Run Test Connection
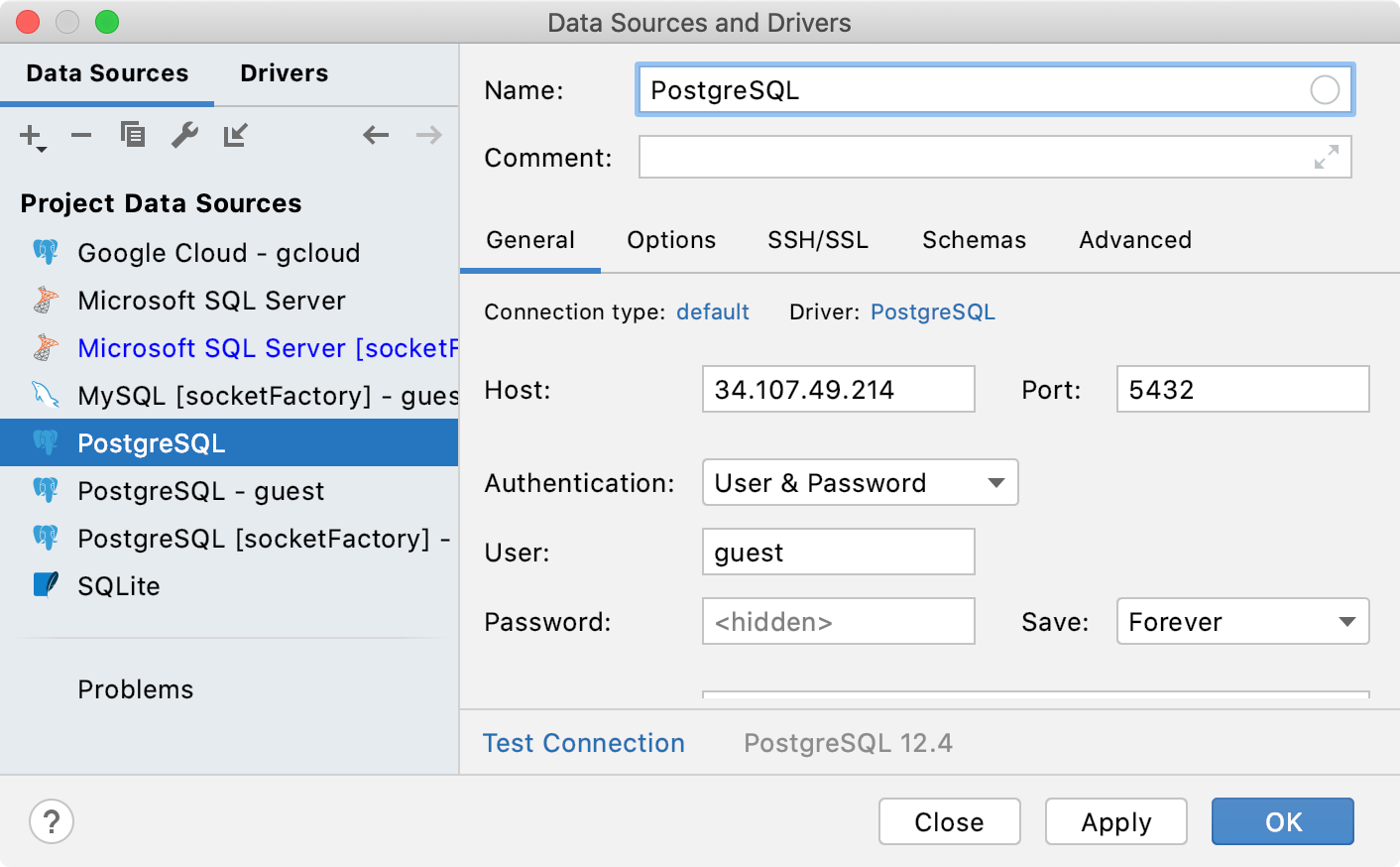Screen dimensions: 1400x867 tap(583, 742)
